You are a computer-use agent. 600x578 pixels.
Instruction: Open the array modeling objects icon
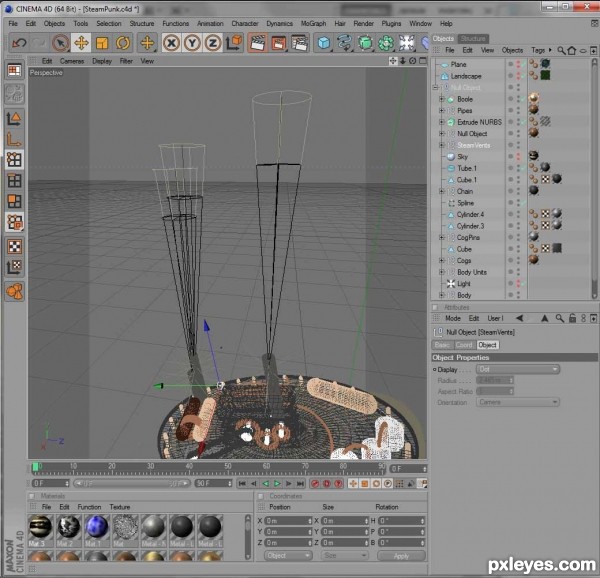[x=386, y=43]
